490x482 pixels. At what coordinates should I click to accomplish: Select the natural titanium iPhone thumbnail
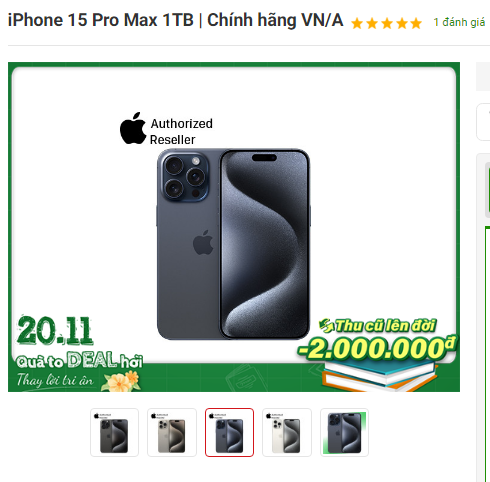point(172,432)
